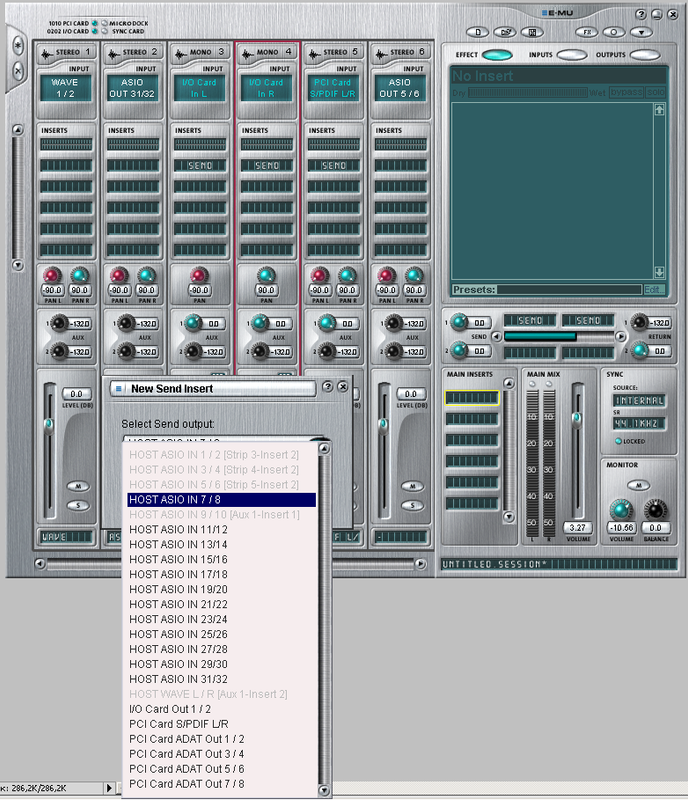Select the Micro Dock indicator
Screen dimensions: 688x800
[x=104, y=23]
